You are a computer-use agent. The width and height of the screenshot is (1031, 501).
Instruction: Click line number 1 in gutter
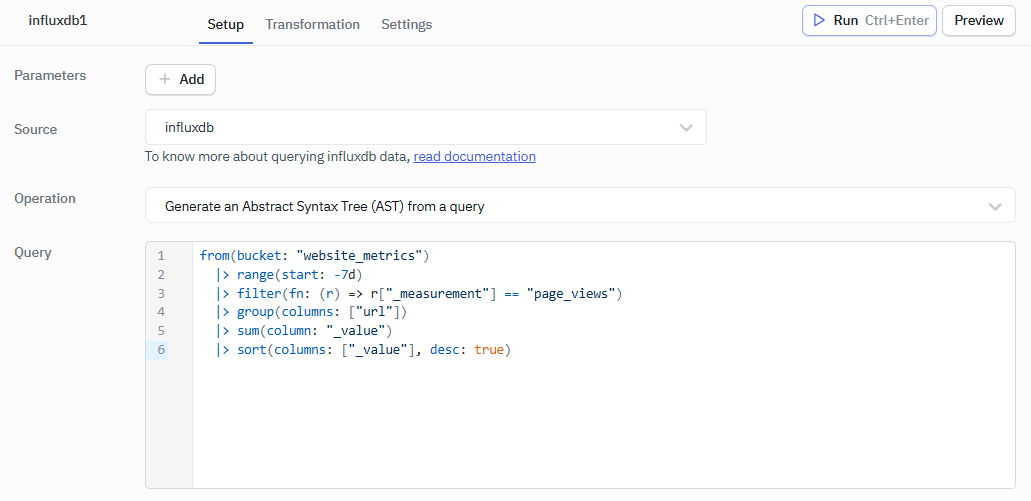pyautogui.click(x=161, y=256)
